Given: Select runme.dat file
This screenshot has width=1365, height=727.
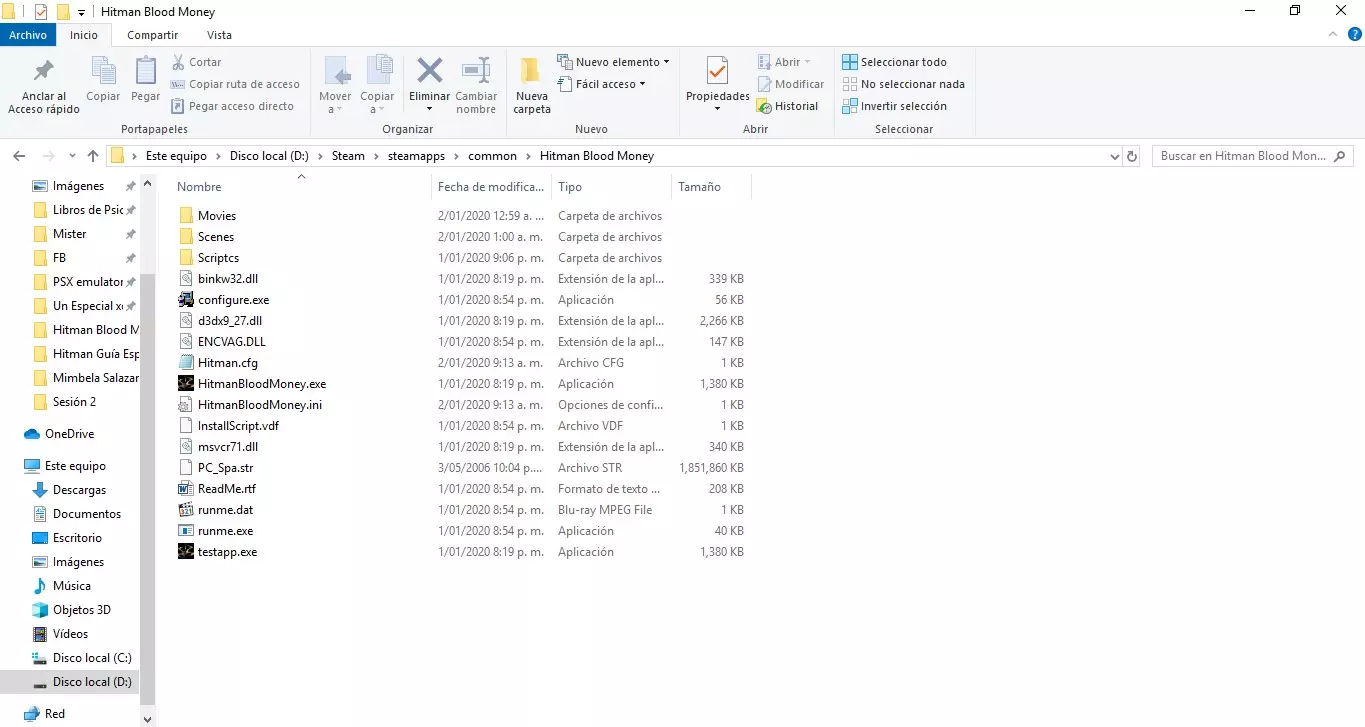Looking at the screenshot, I should (x=225, y=510).
